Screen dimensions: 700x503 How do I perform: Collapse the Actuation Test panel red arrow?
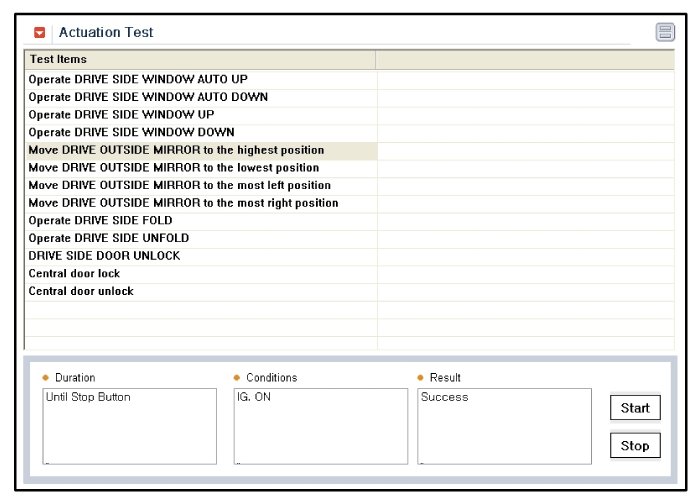click(x=40, y=33)
